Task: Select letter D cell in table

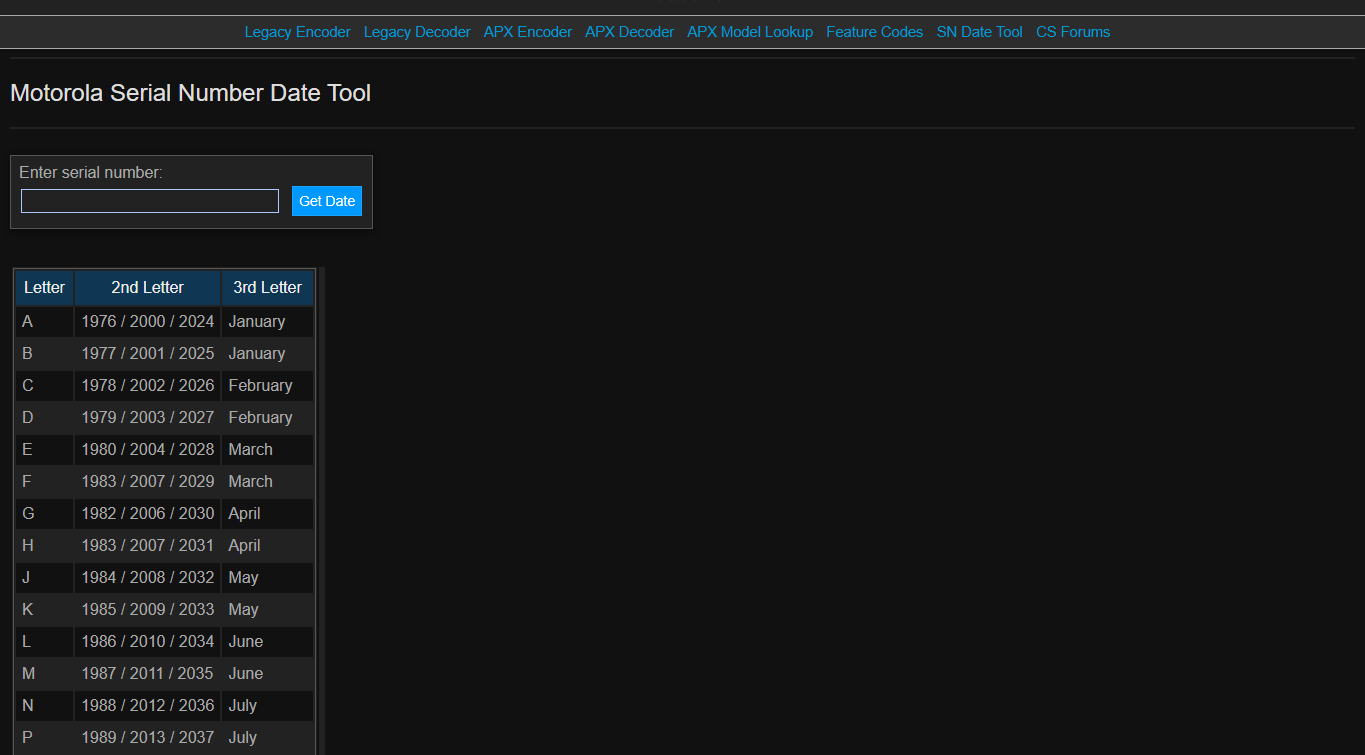Action: (44, 418)
